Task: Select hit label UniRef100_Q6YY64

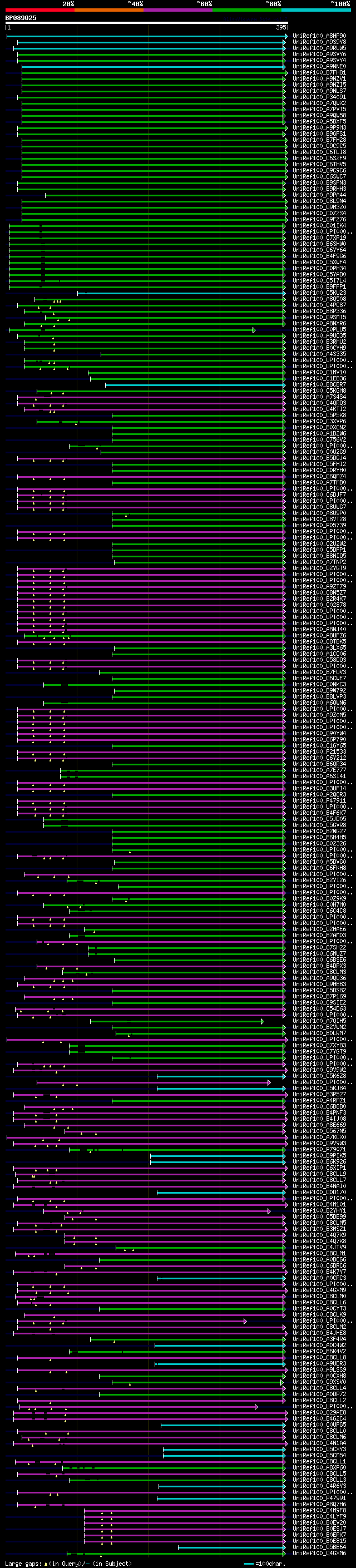Action: tap(319, 250)
